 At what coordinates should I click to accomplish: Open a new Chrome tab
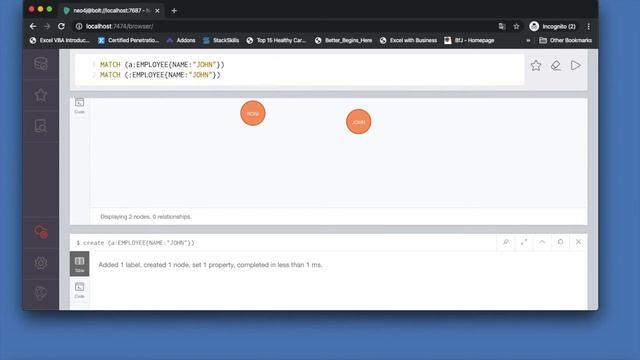(x=174, y=11)
